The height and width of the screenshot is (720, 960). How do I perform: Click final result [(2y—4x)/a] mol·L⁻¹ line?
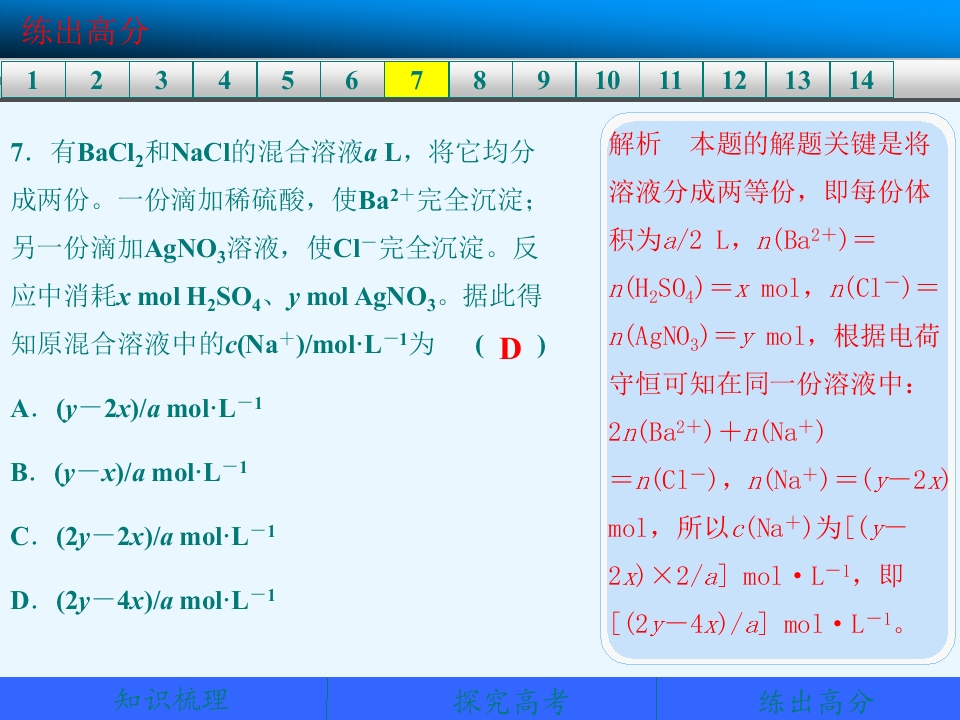[757, 624]
